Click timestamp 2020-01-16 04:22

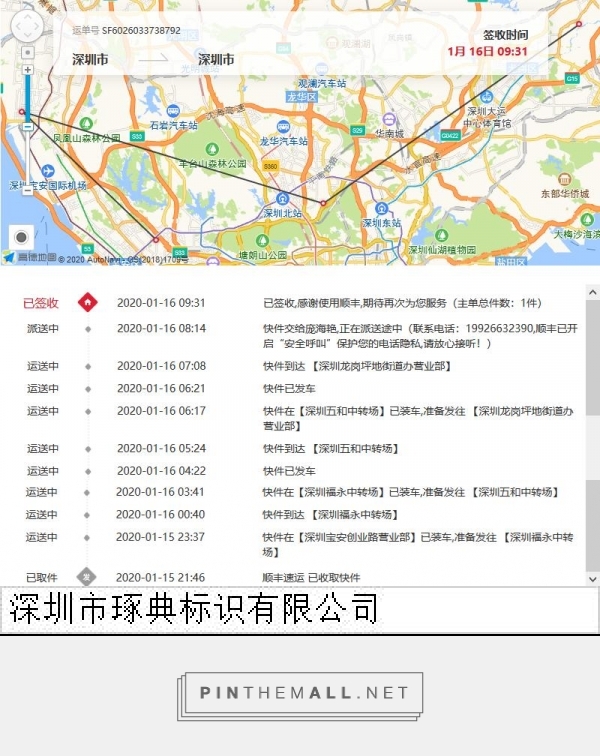(x=161, y=471)
